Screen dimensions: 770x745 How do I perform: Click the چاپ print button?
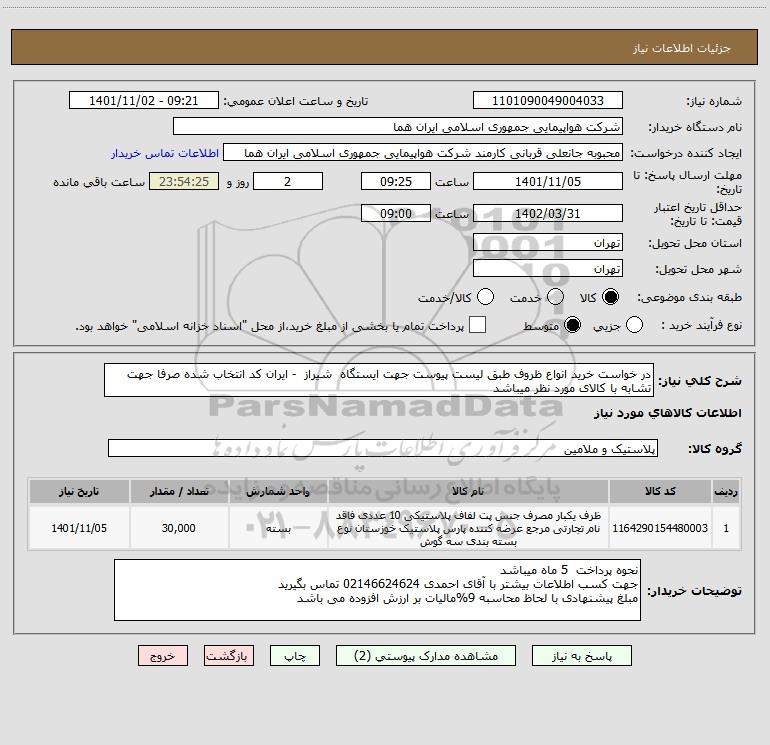point(295,656)
